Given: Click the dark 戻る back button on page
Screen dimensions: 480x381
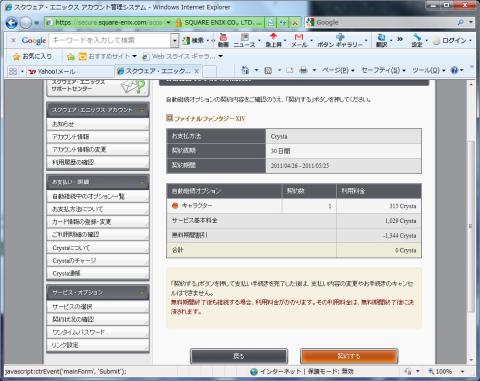Looking at the screenshot, I should coord(239,356).
